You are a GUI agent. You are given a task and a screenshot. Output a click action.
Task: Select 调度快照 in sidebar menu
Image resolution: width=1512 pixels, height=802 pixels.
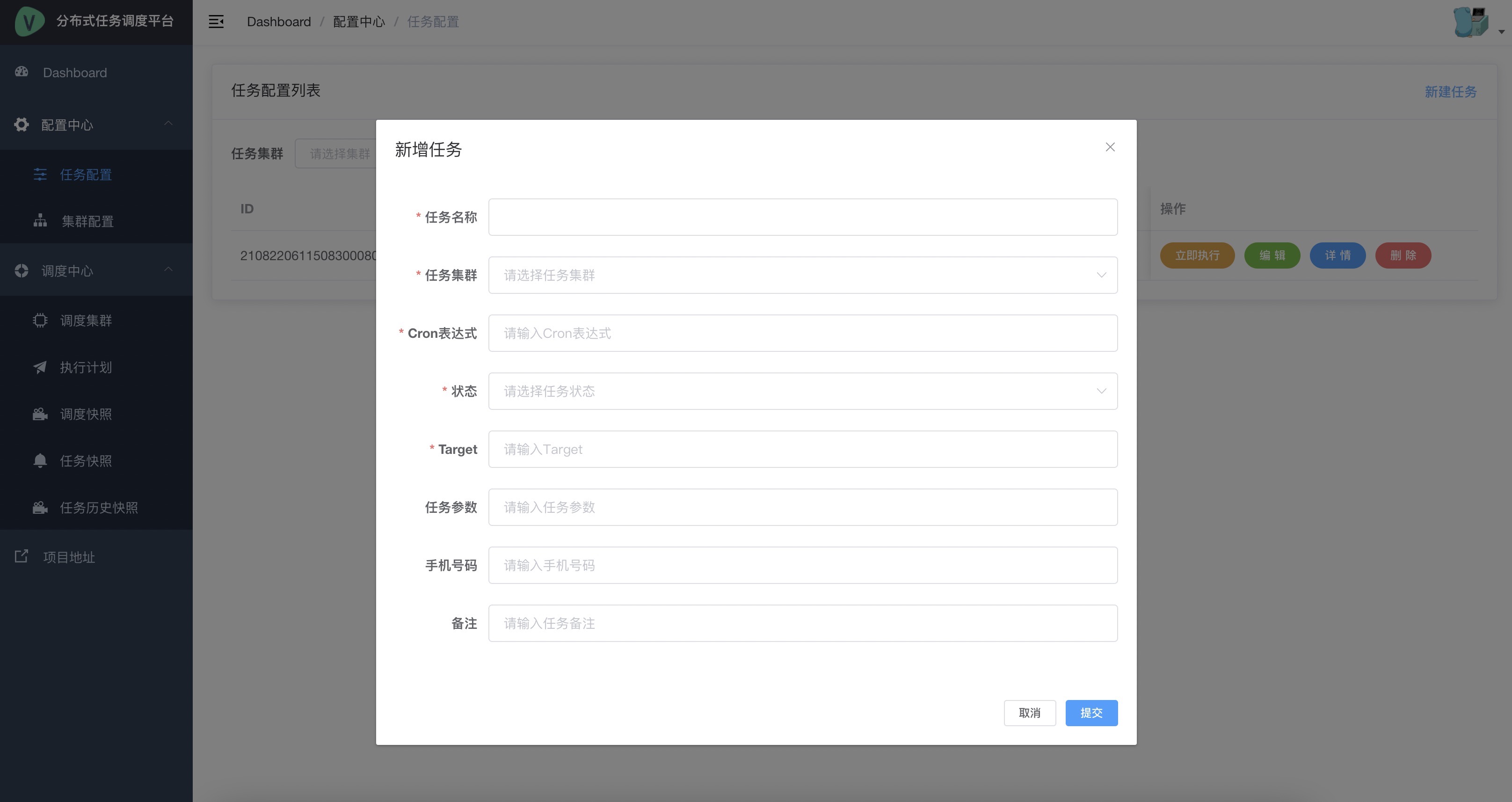[x=86, y=414]
